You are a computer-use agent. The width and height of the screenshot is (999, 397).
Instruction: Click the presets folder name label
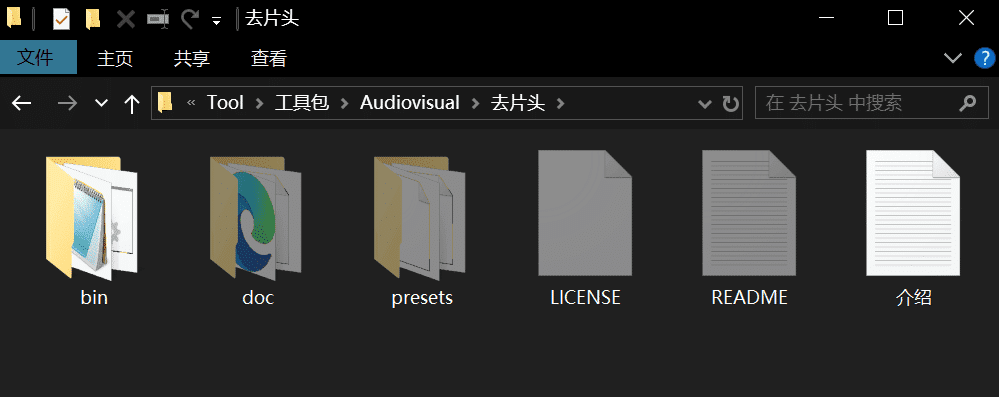(x=422, y=298)
